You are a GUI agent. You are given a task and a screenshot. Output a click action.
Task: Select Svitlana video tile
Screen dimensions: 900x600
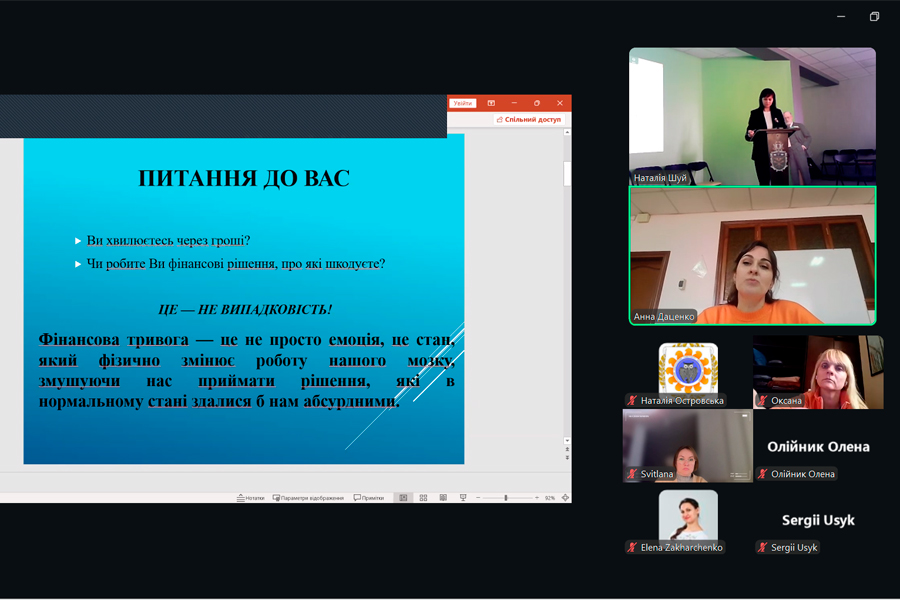688,446
